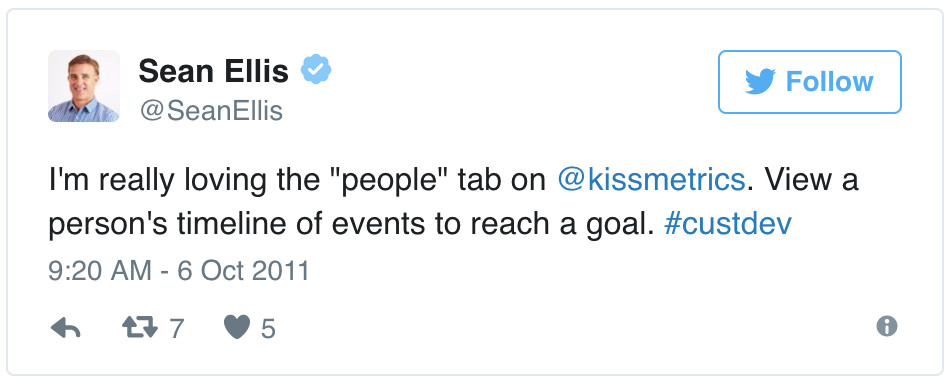
Task: Follow Sean Ellis
Action: (x=810, y=82)
